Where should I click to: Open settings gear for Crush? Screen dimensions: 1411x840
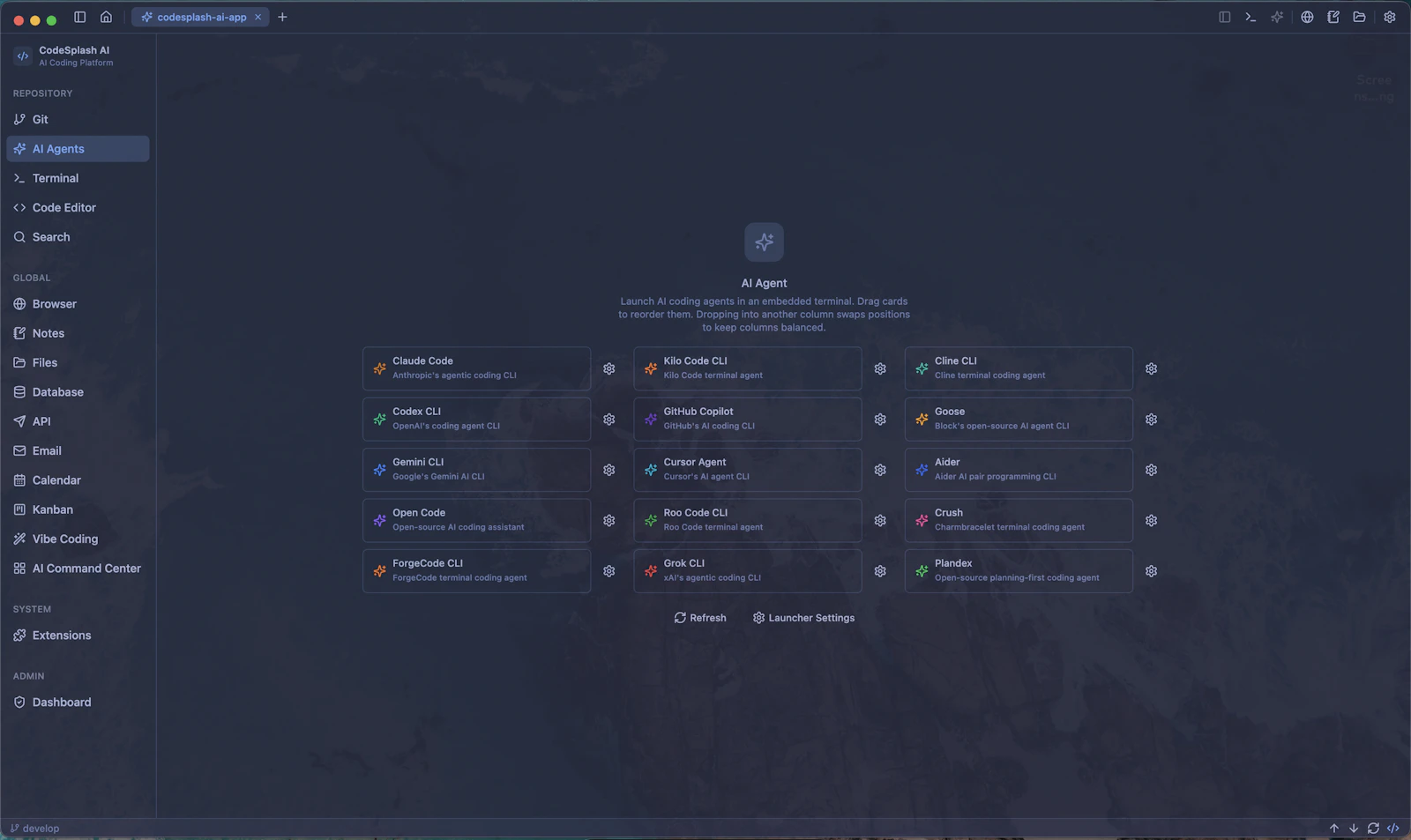[x=1152, y=521]
